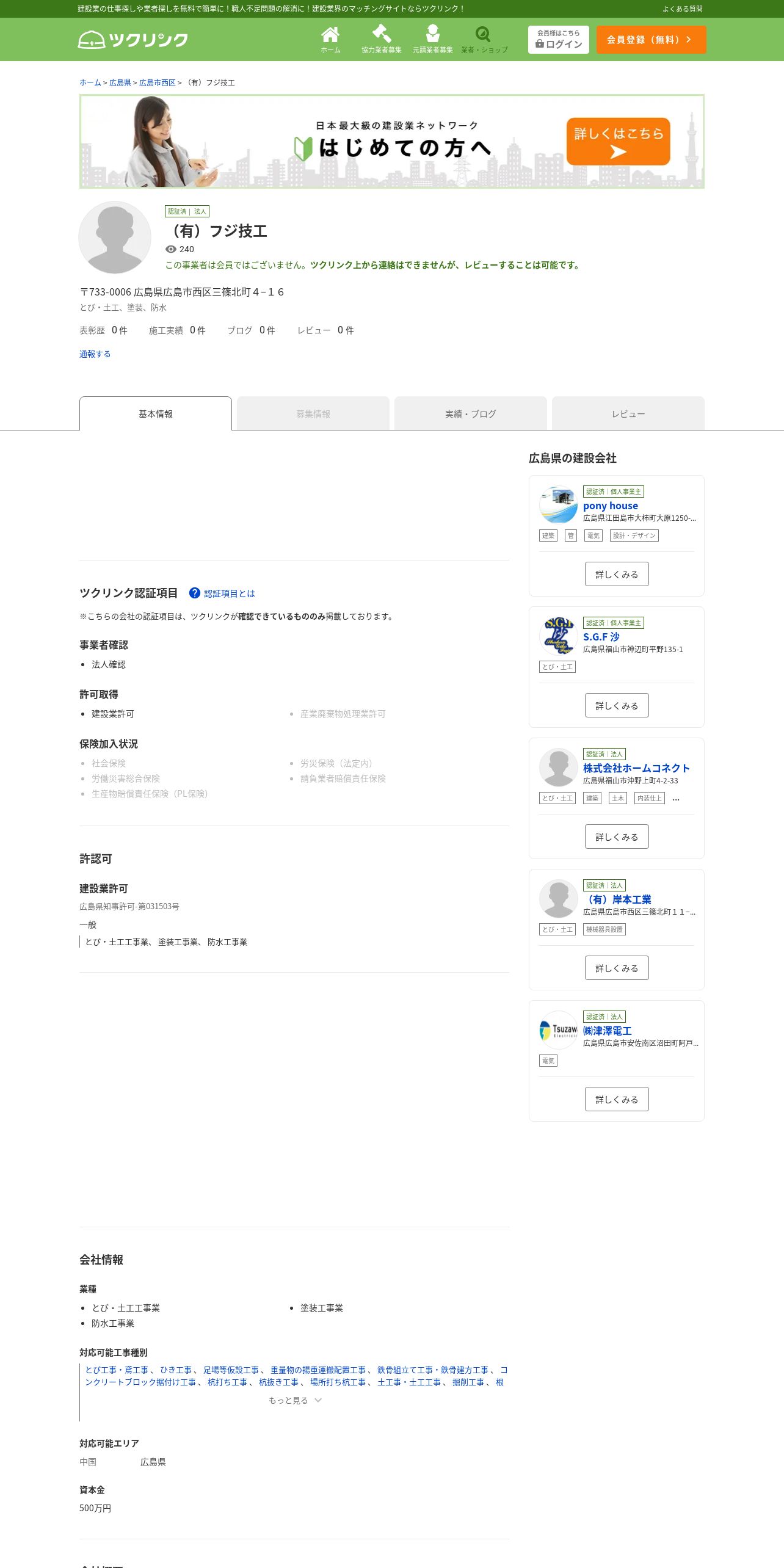Click Tsuzawa logo thumbnail
Screen dimensions: 784x1568
[559, 1029]
